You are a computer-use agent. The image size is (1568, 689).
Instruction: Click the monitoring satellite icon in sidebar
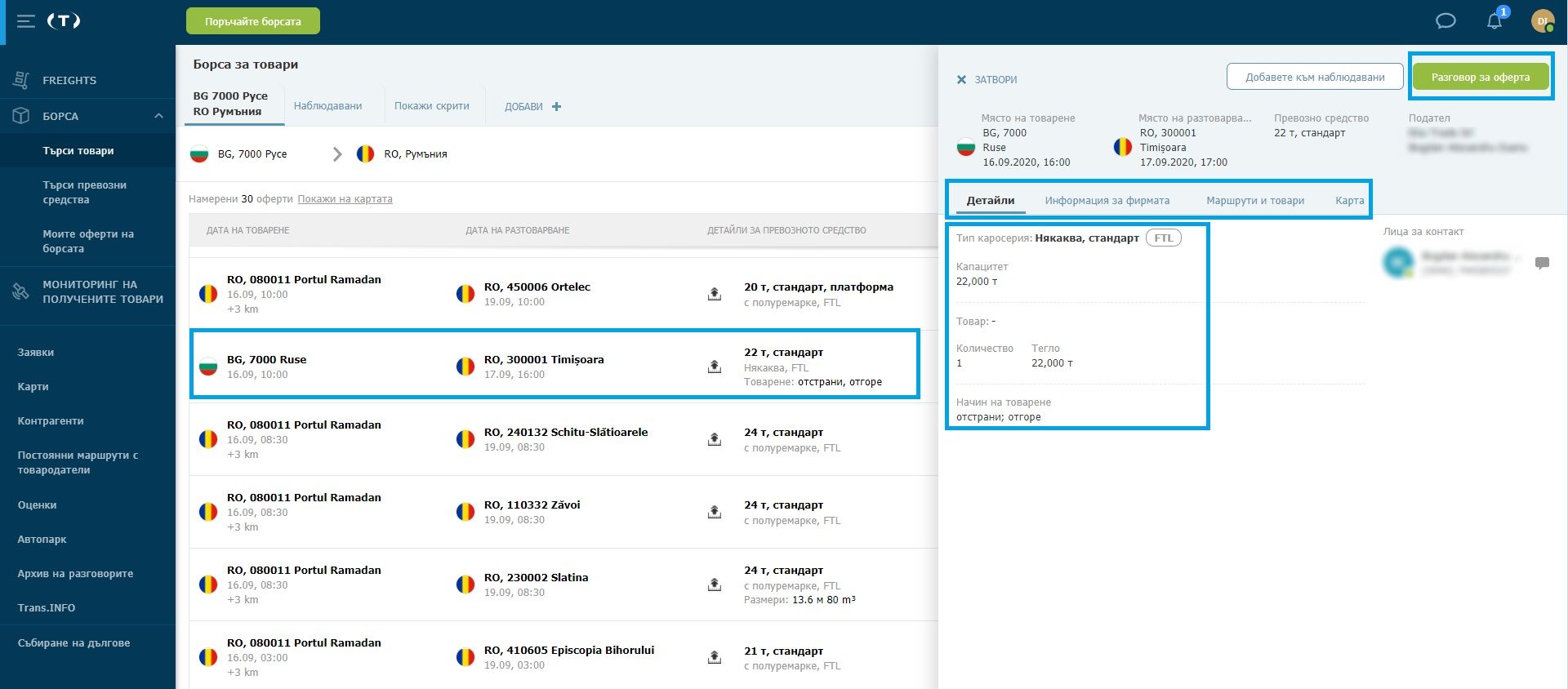tap(21, 291)
